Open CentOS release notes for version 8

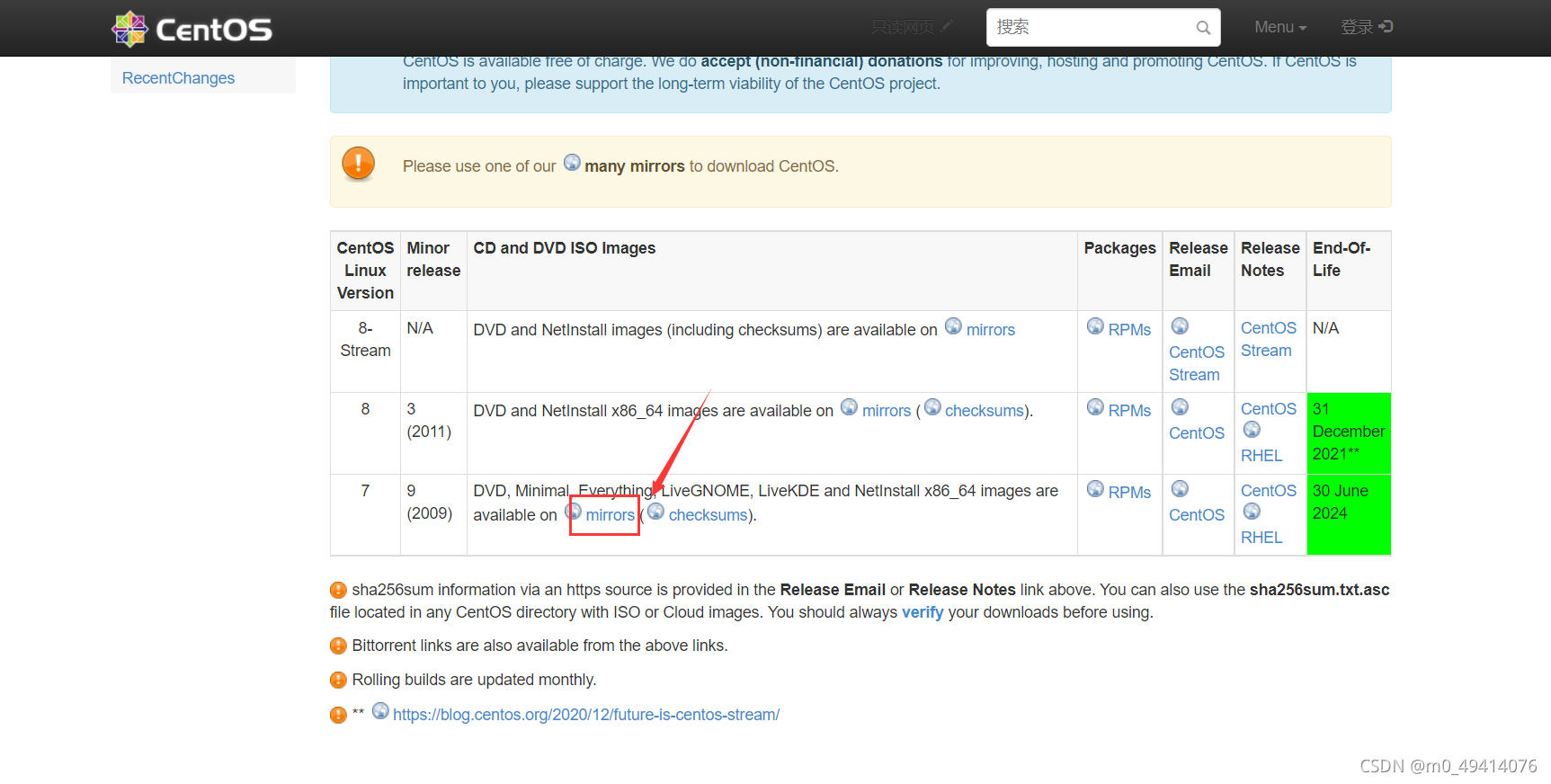[1269, 409]
